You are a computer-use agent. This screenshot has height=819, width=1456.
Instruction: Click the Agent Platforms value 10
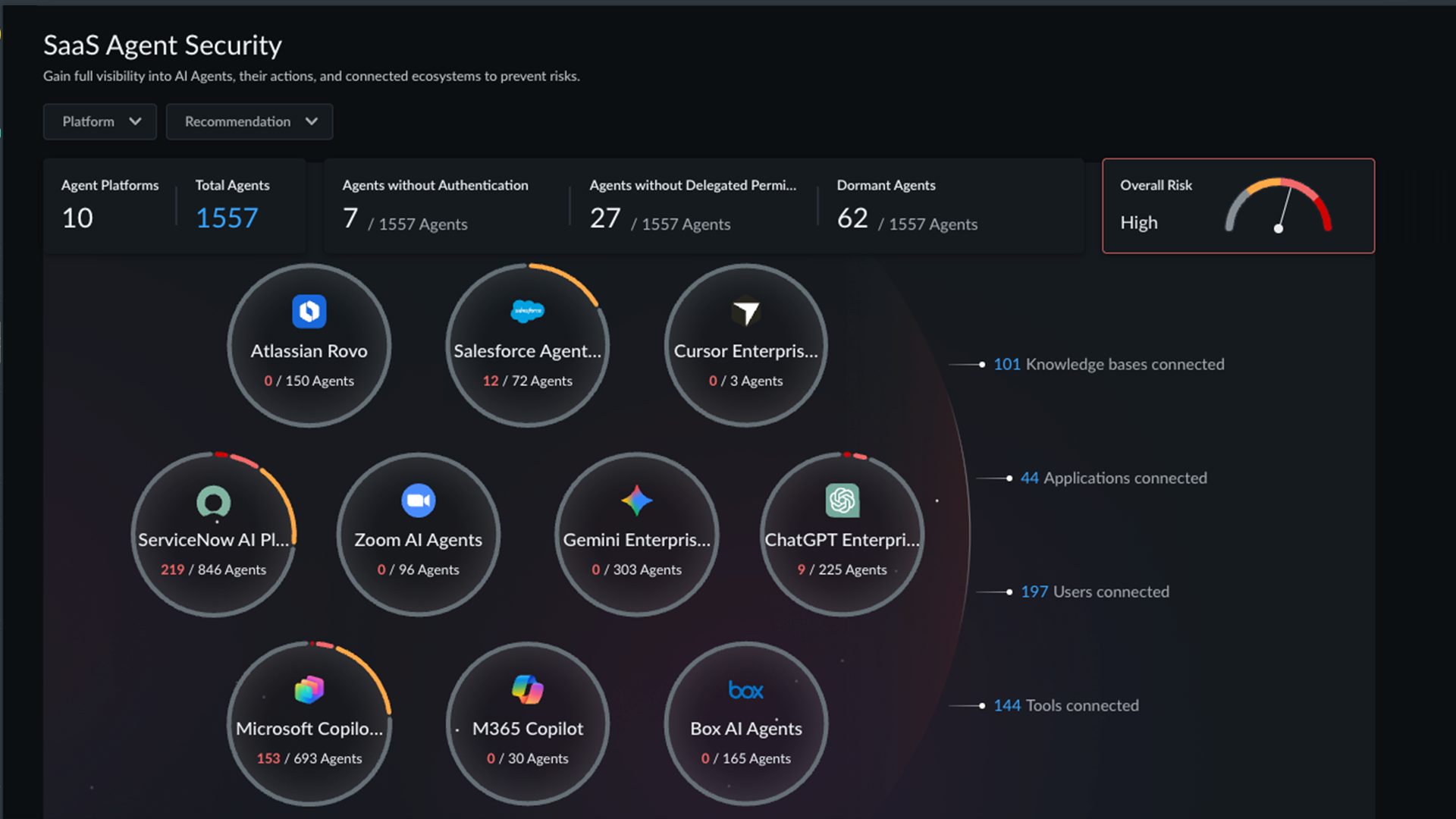(77, 218)
